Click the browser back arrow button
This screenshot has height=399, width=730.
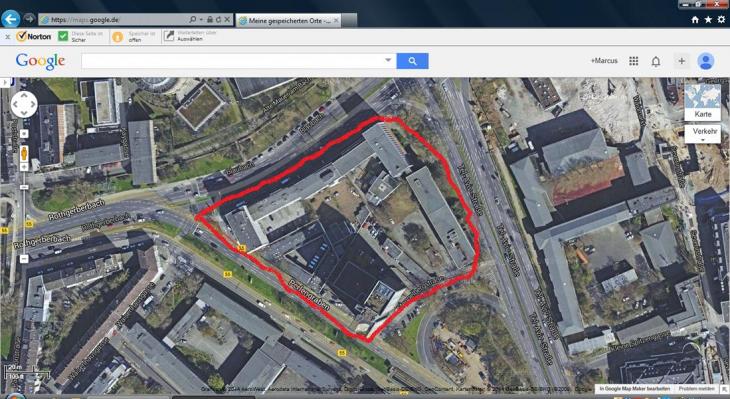[x=10, y=19]
